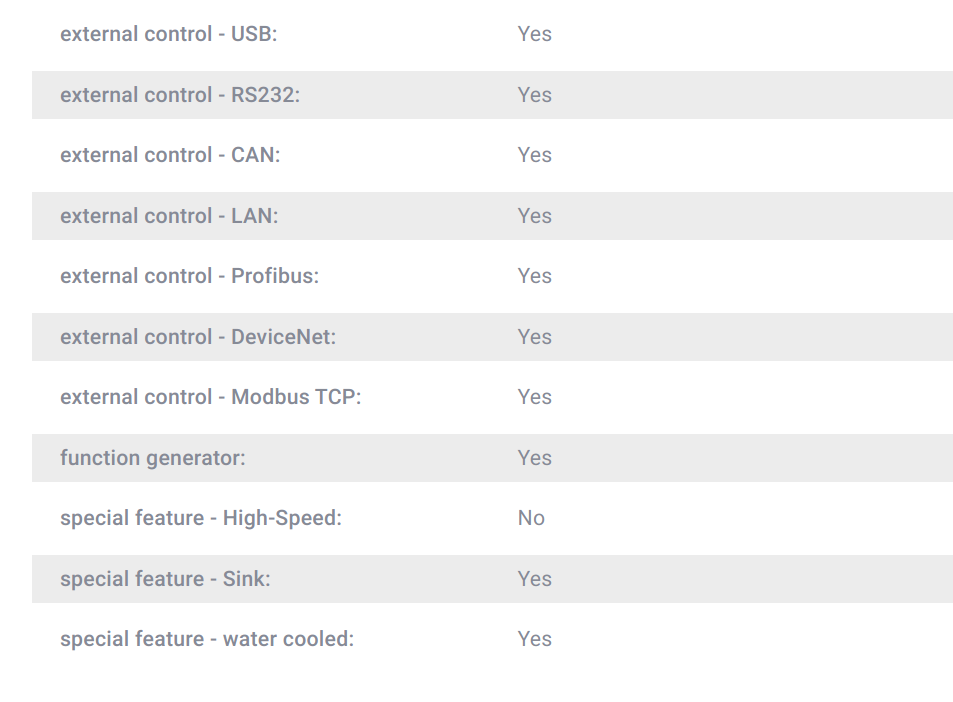Select the Yes value beside function generator
The width and height of the screenshot is (953, 702).
534,458
